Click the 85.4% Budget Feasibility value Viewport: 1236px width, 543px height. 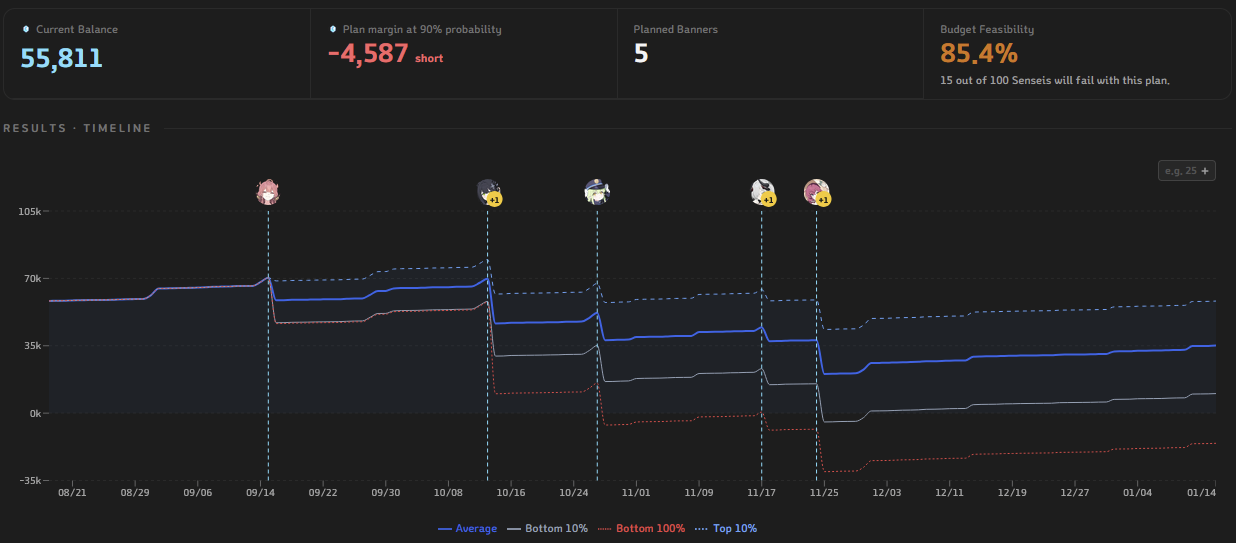tap(979, 53)
